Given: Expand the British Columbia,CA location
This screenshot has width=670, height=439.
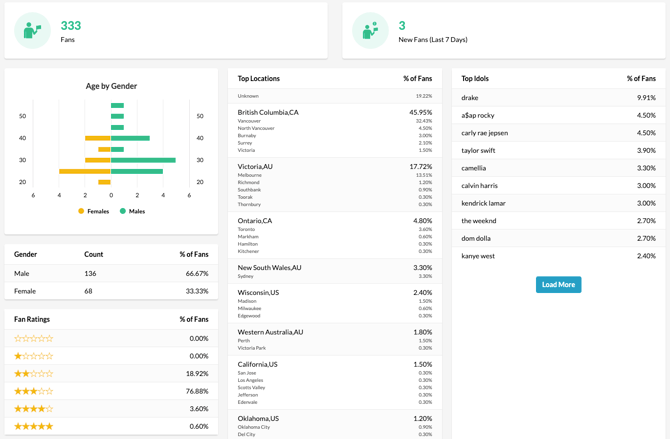Looking at the screenshot, I should [268, 113].
